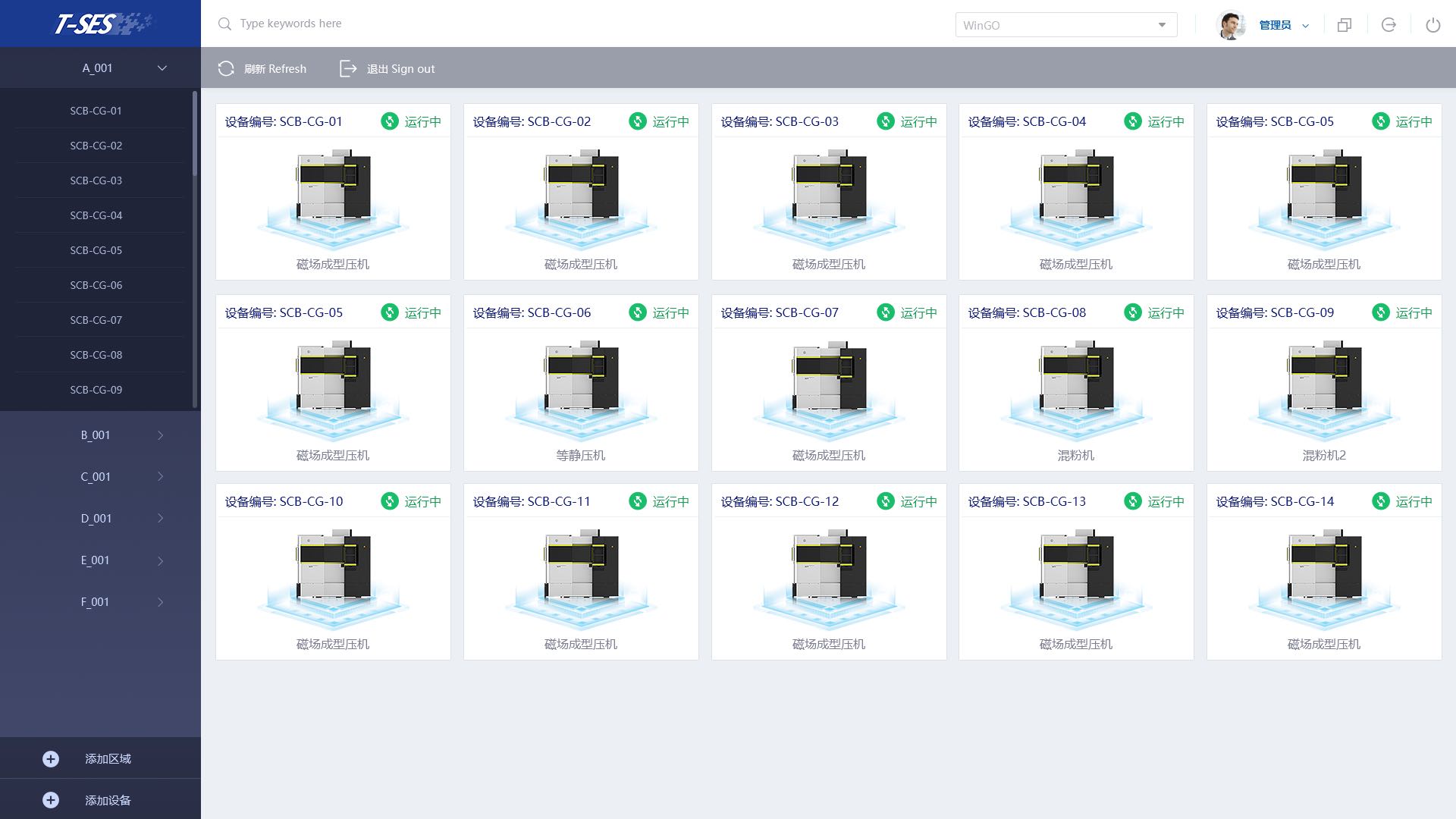The height and width of the screenshot is (819, 1456).
Task: Click the plus icon beside 添加区域
Action: 51,759
